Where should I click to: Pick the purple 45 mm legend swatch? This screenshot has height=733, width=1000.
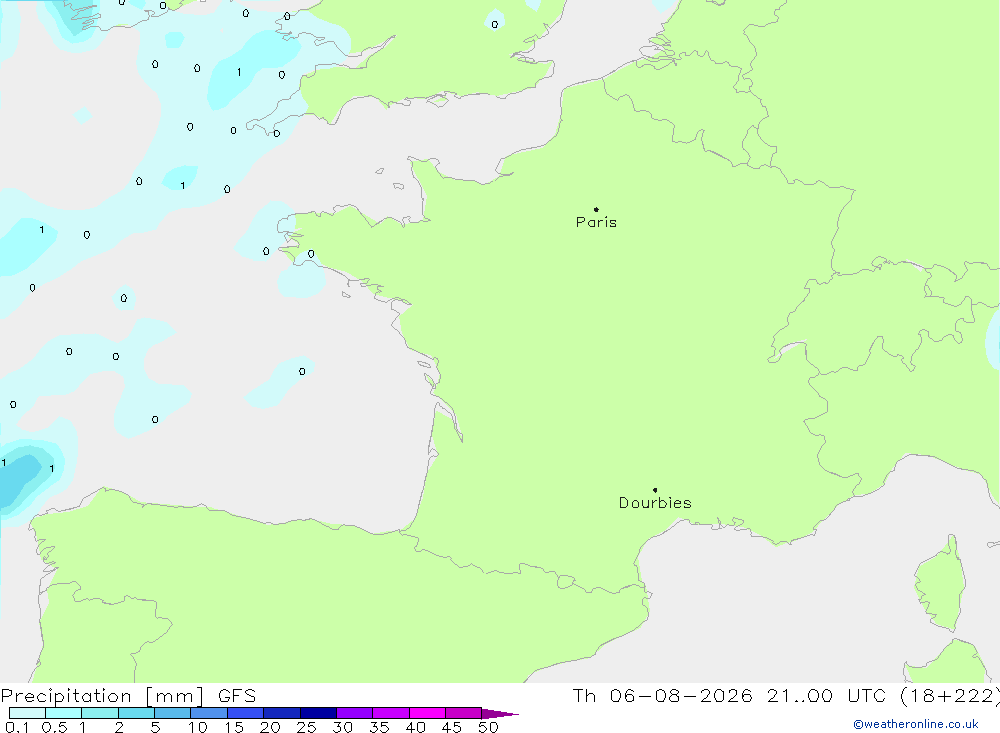[464, 713]
